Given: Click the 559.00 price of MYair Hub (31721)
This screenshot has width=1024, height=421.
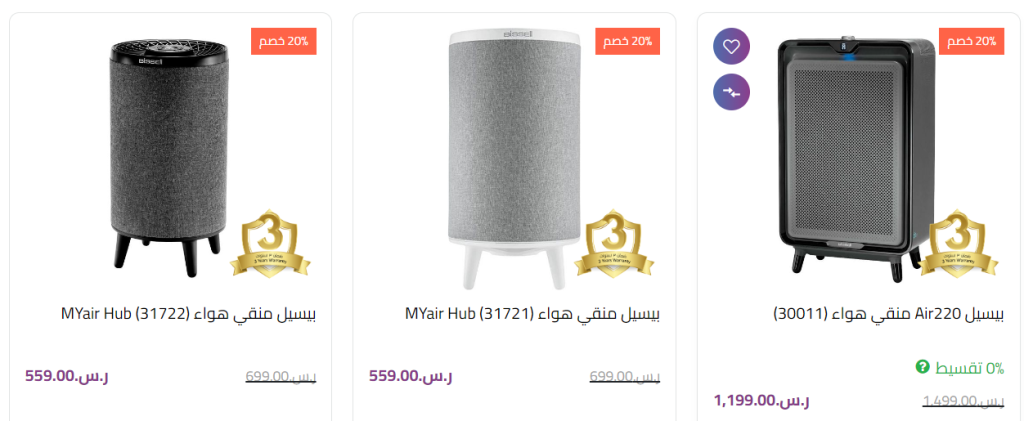Looking at the screenshot, I should tap(410, 376).
